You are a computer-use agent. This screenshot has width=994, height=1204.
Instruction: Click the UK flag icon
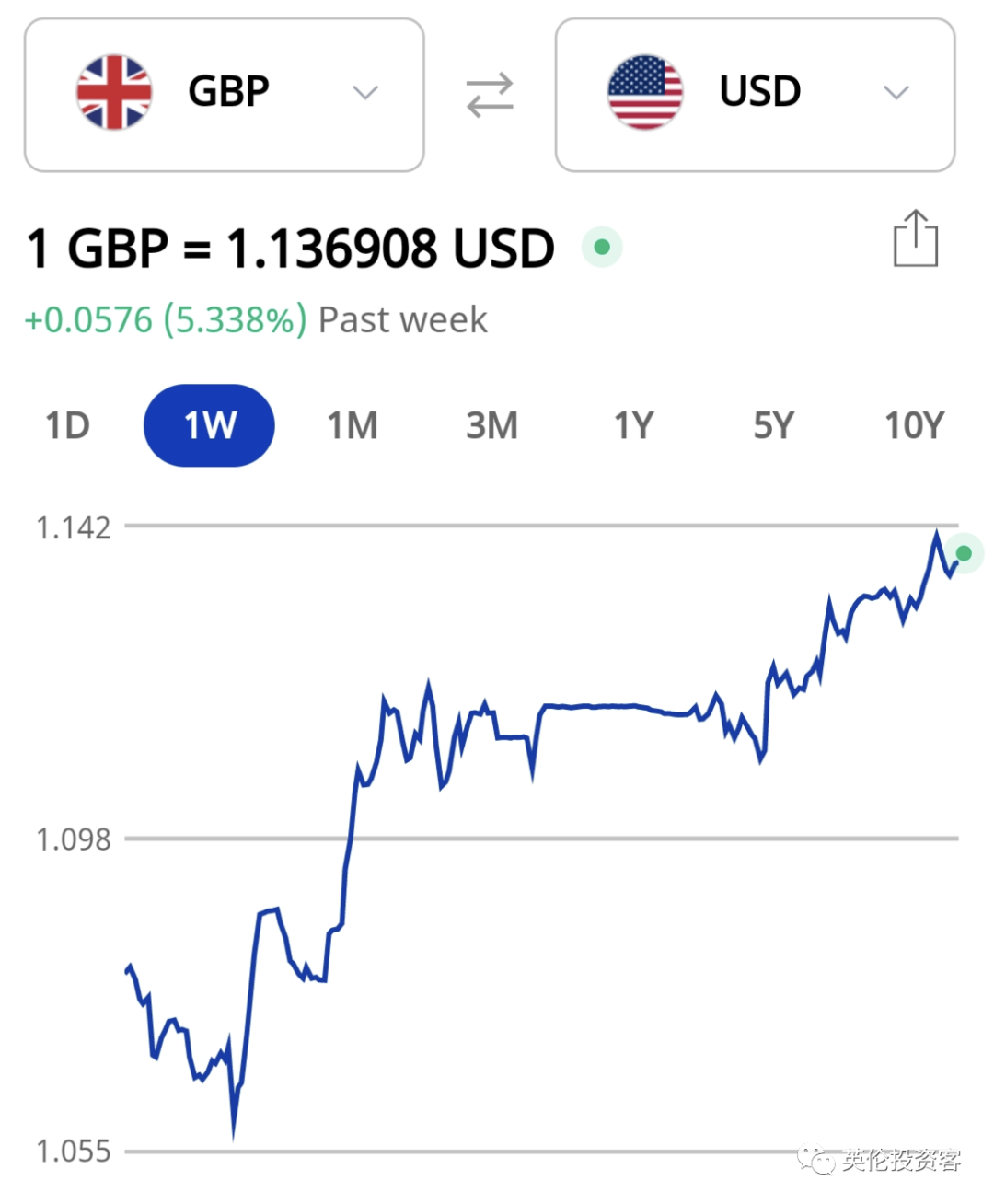tap(114, 92)
